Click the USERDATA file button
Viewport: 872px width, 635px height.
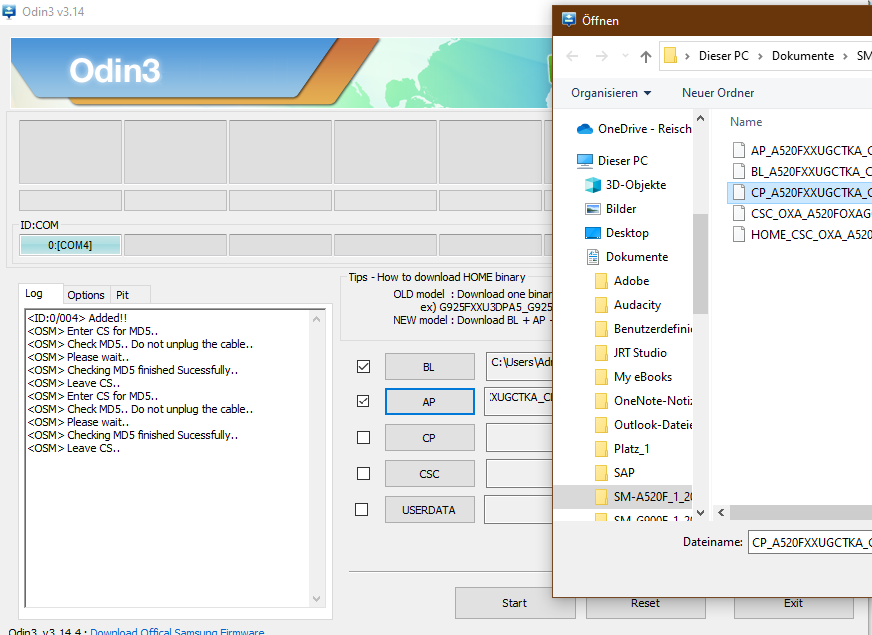click(x=429, y=510)
